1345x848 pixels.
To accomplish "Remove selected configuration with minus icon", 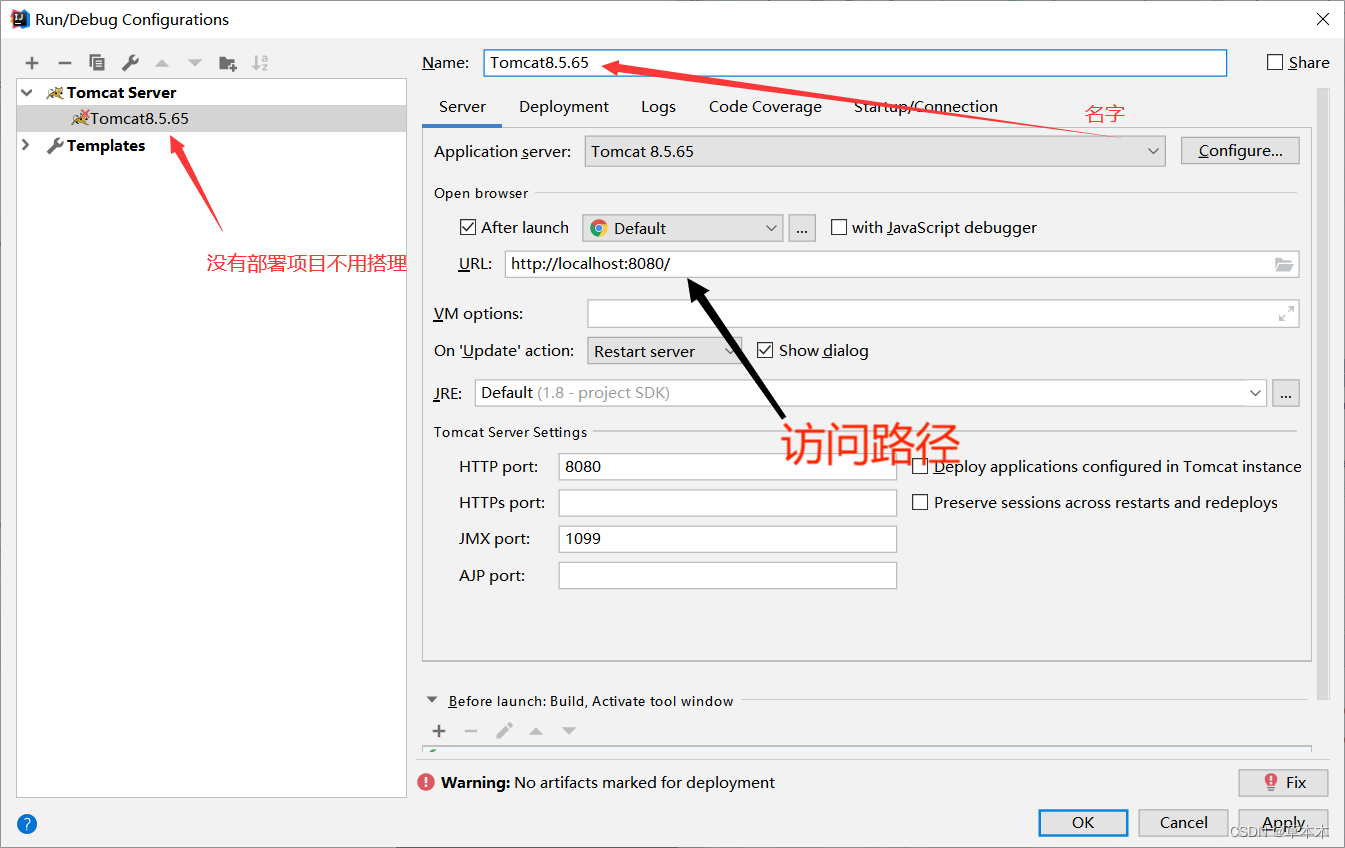I will (64, 63).
